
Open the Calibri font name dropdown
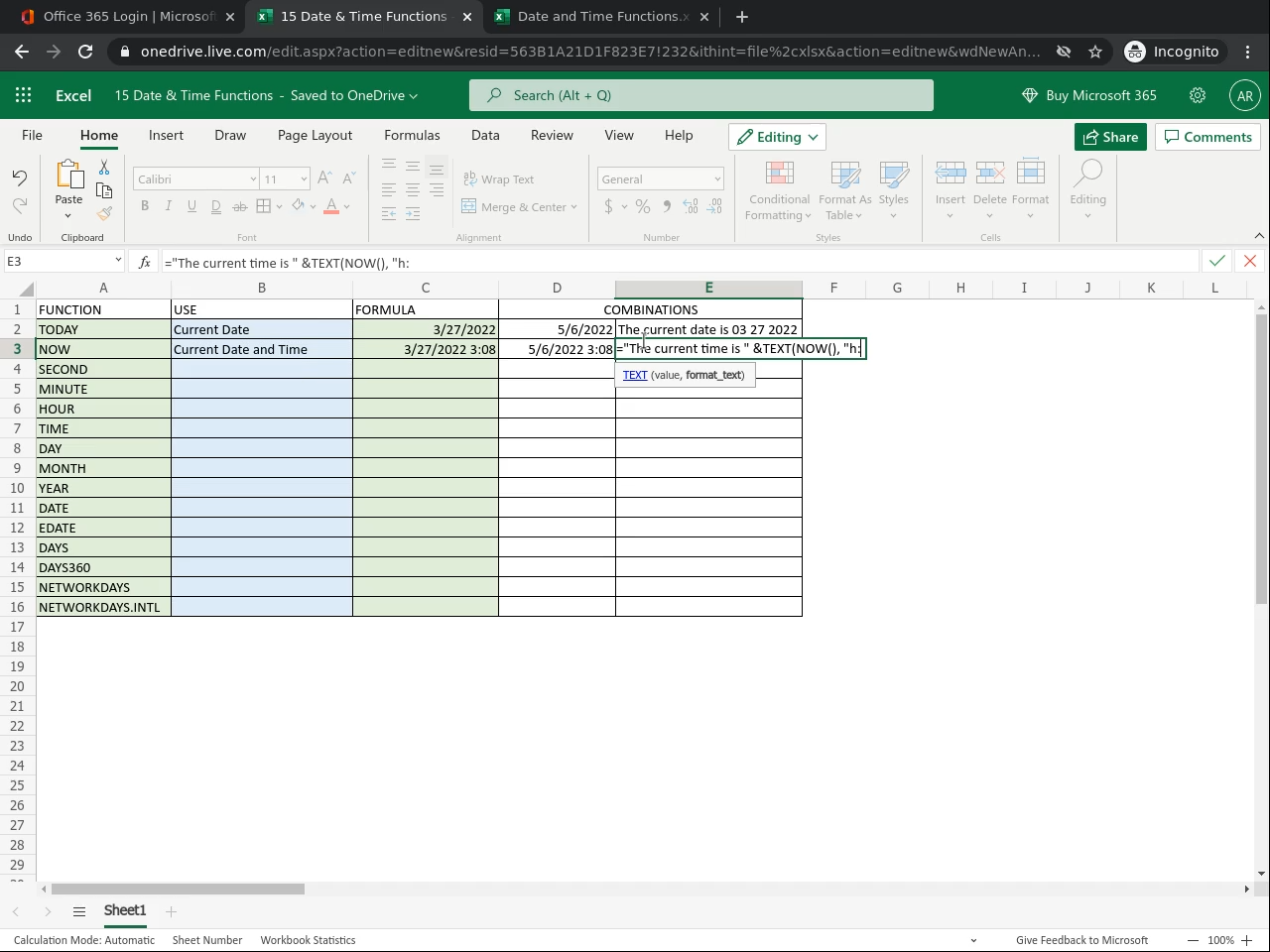[252, 179]
